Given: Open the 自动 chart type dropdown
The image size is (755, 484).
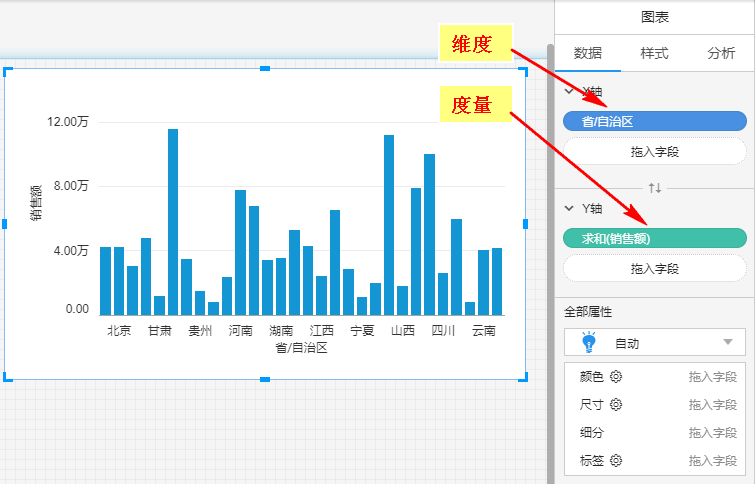Looking at the screenshot, I should pyautogui.click(x=727, y=343).
